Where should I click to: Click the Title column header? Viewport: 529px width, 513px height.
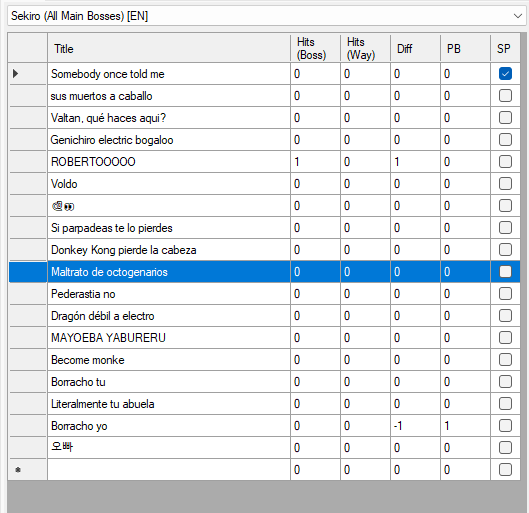169,48
